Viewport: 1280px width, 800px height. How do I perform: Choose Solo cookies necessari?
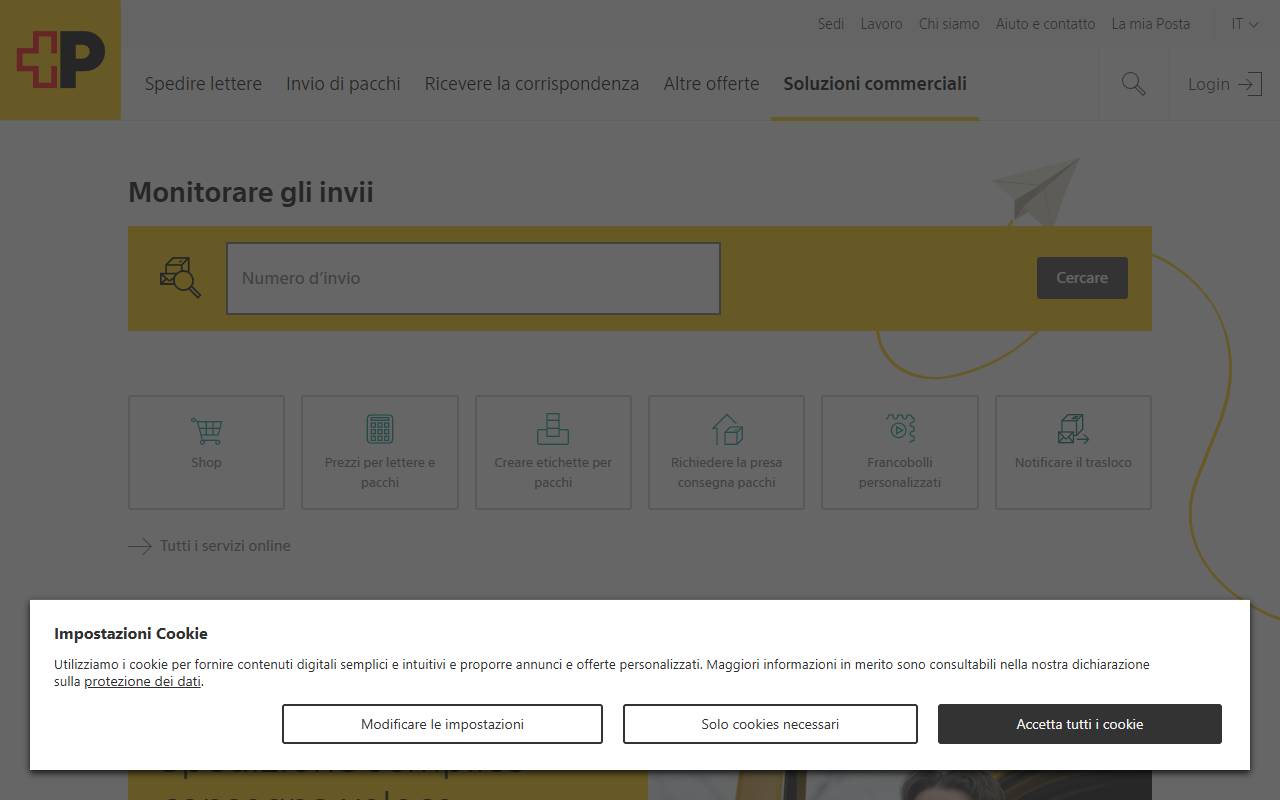click(x=770, y=724)
